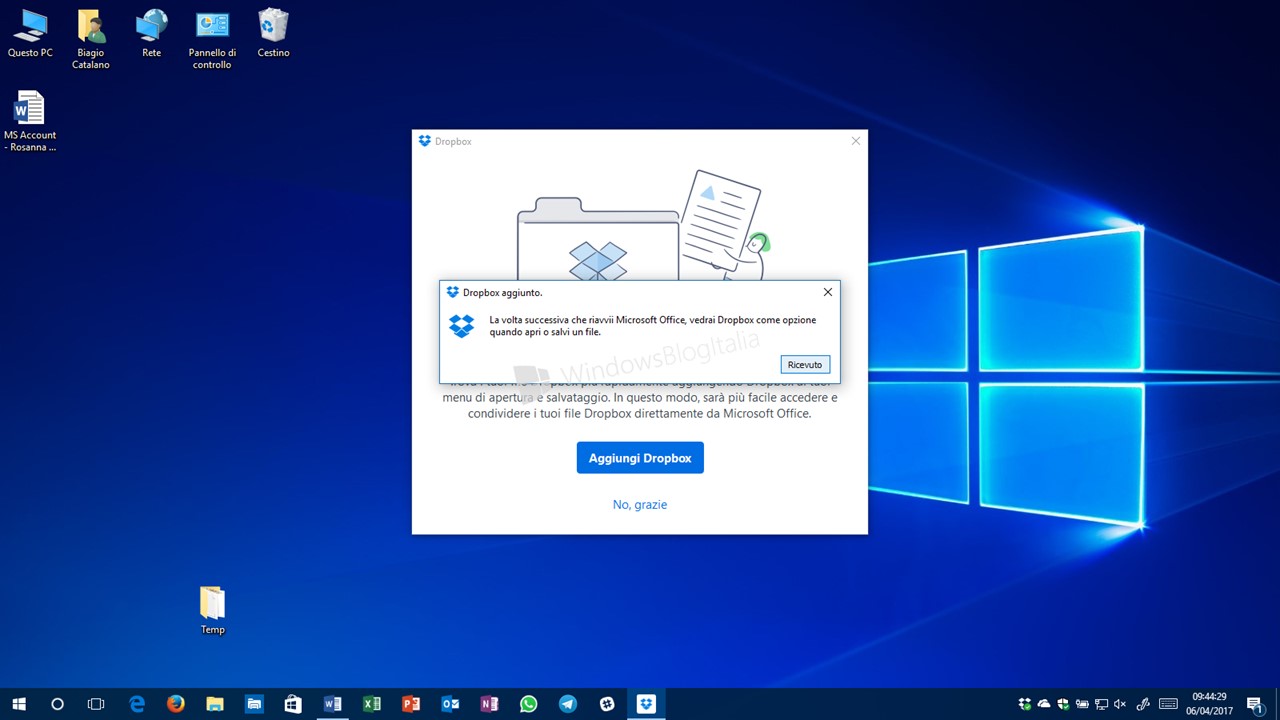Open the Windows Start menu

pyautogui.click(x=19, y=704)
